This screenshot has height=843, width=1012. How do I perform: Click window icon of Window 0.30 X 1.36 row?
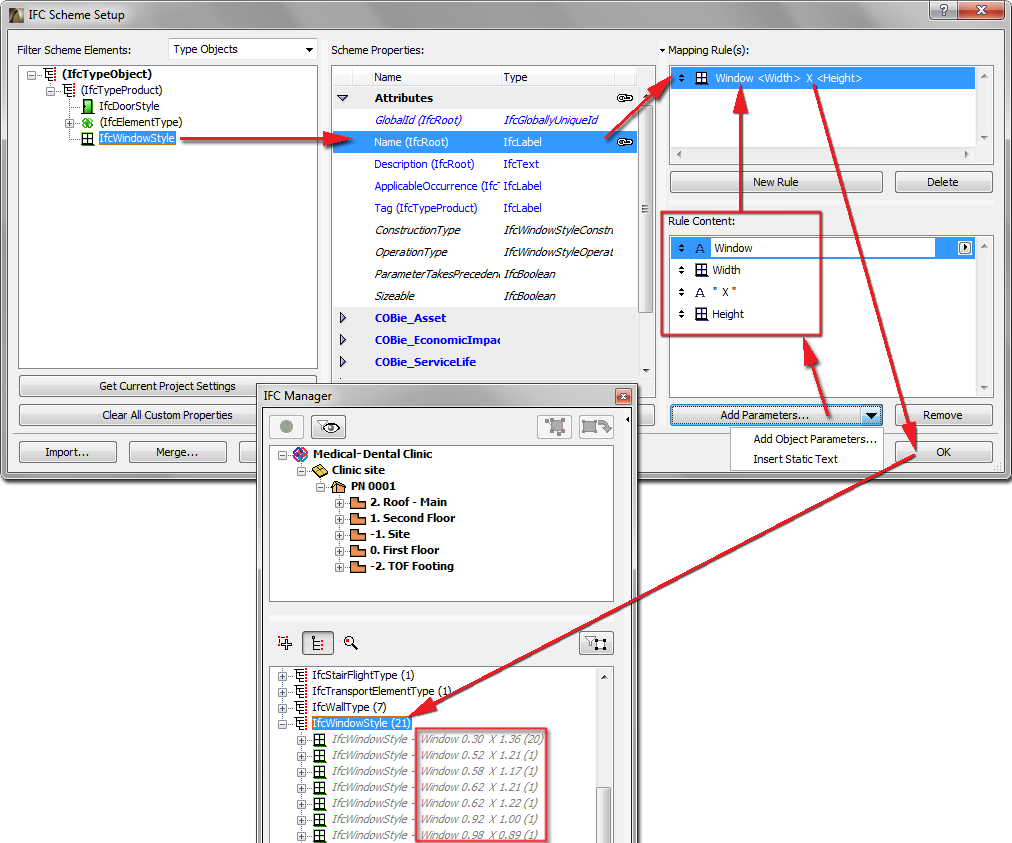point(319,740)
